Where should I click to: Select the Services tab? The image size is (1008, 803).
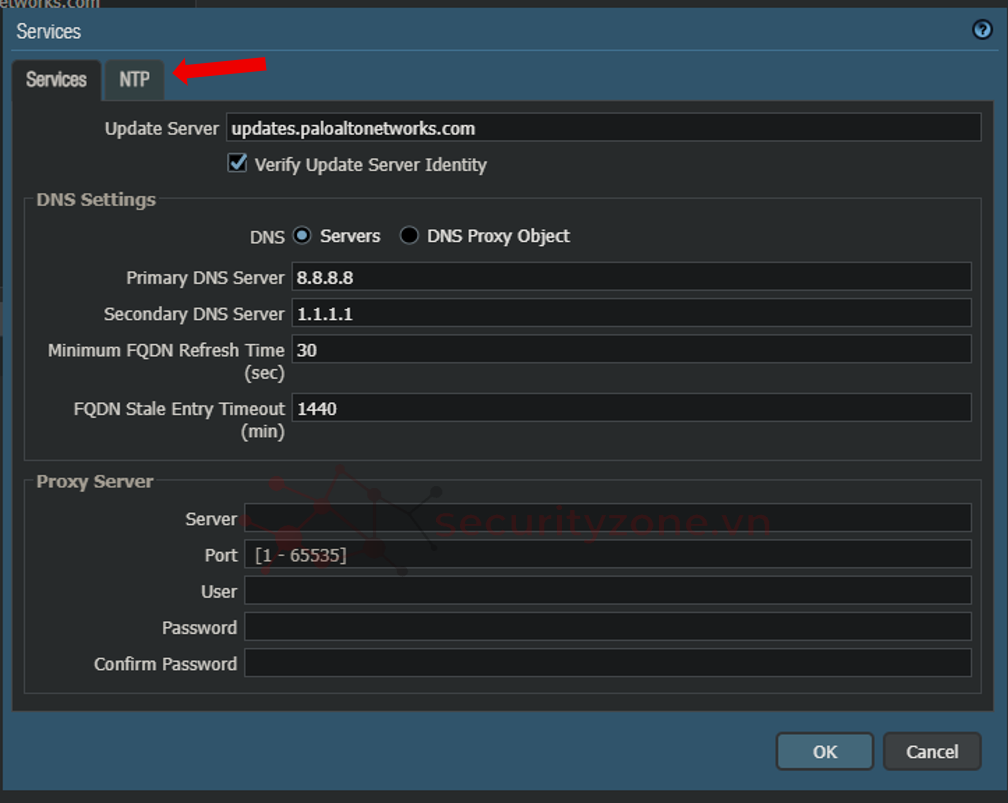click(56, 80)
